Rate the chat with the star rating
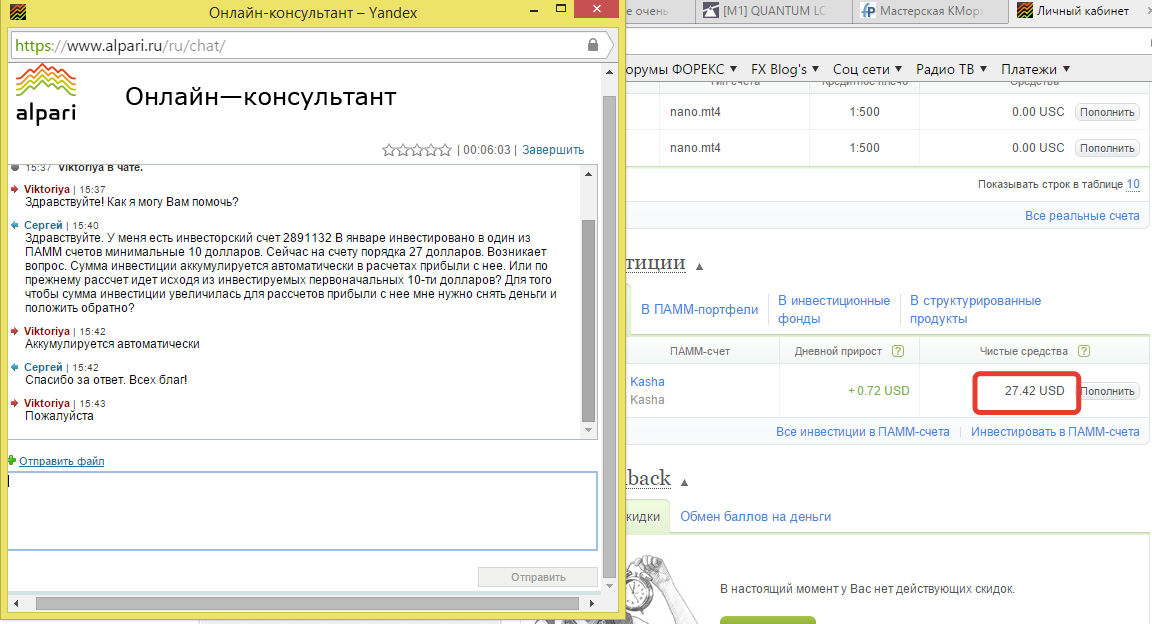Viewport: 1152px width, 624px height. [x=417, y=150]
